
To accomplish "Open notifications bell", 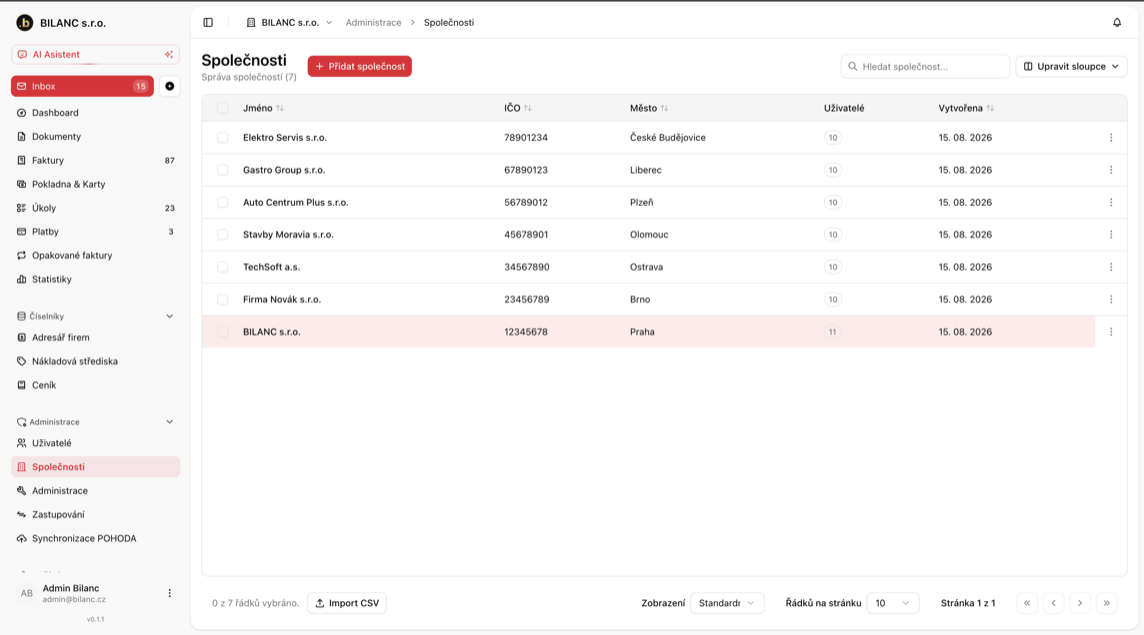I will pos(1117,23).
